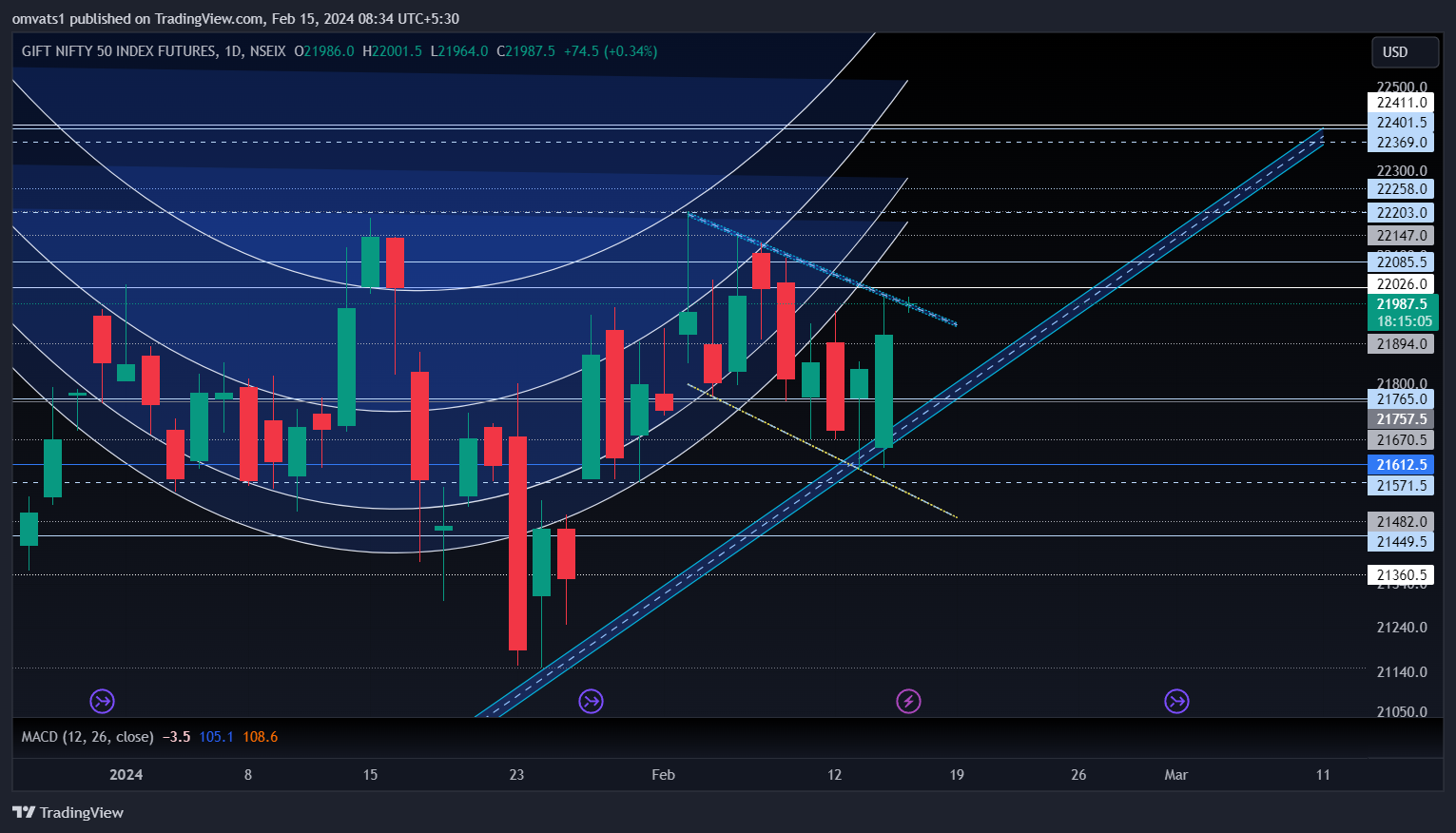Click the Feb label on time axis
The height and width of the screenshot is (833, 1456).
coord(663,775)
